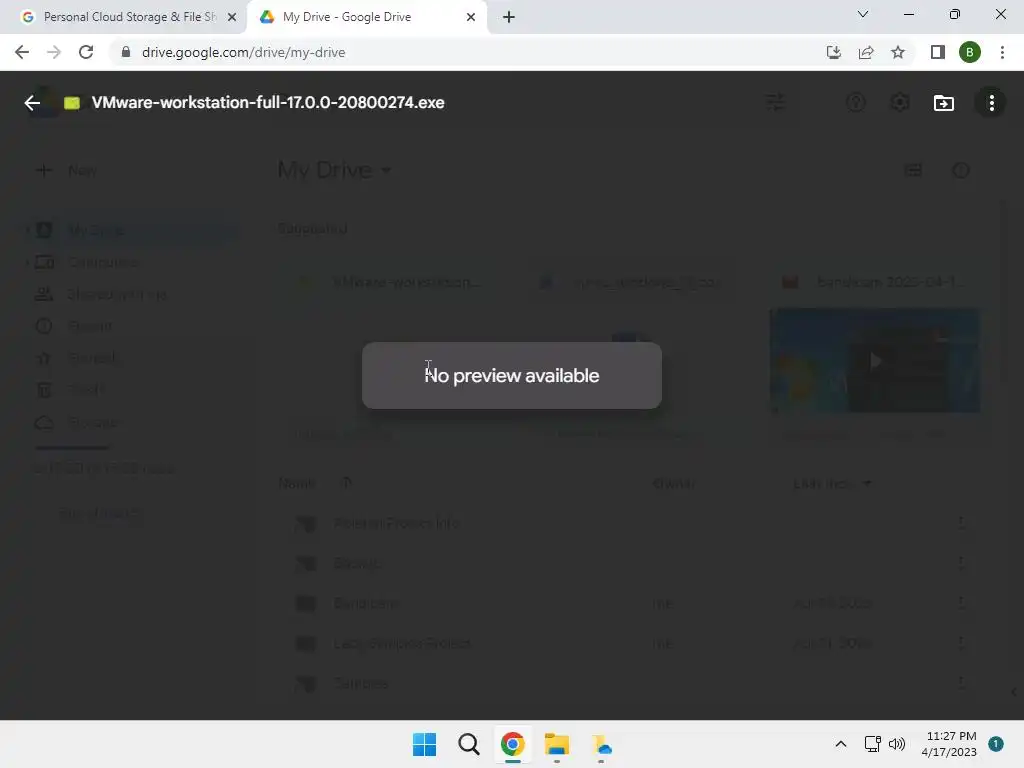The height and width of the screenshot is (768, 1024).
Task: Go back in Chrome browser history
Action: [x=22, y=52]
